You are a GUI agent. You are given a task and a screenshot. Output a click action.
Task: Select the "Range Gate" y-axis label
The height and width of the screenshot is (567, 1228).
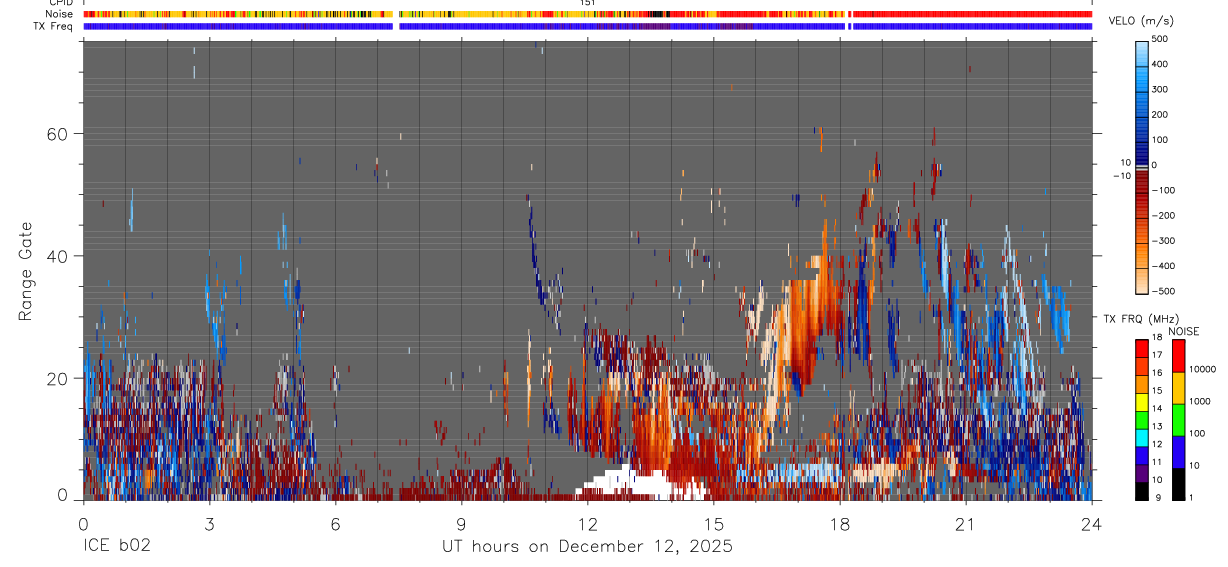point(28,269)
